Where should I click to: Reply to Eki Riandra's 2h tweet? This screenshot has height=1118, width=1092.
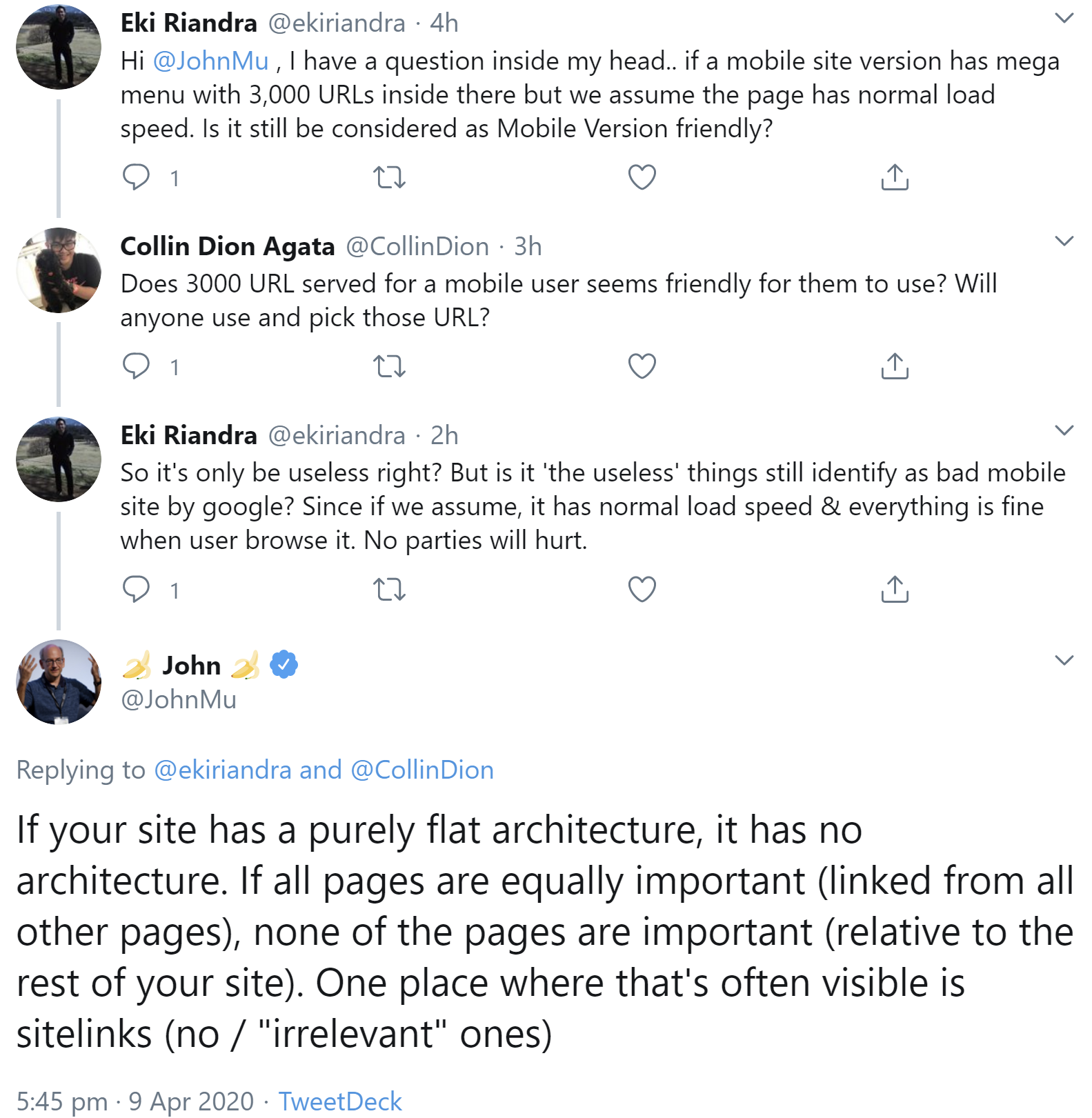(136, 589)
